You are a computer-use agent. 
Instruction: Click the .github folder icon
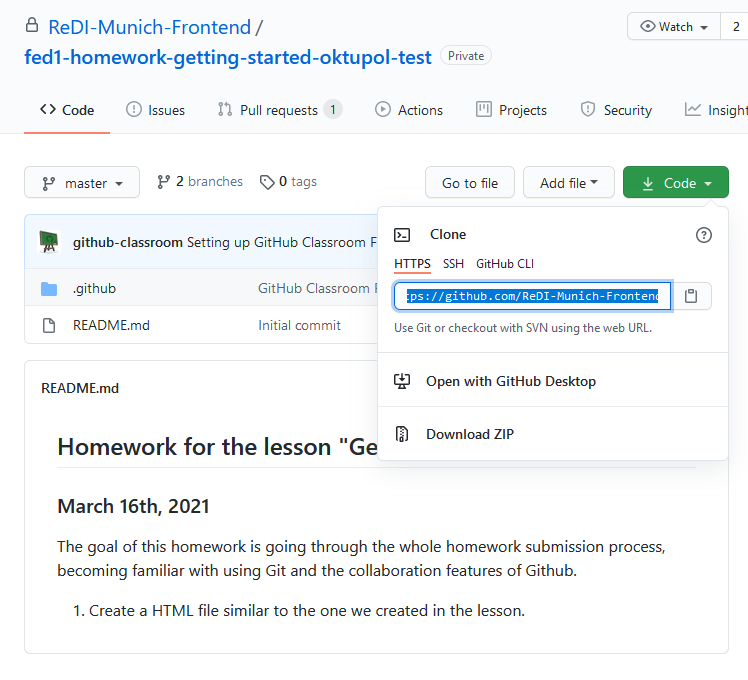click(49, 289)
